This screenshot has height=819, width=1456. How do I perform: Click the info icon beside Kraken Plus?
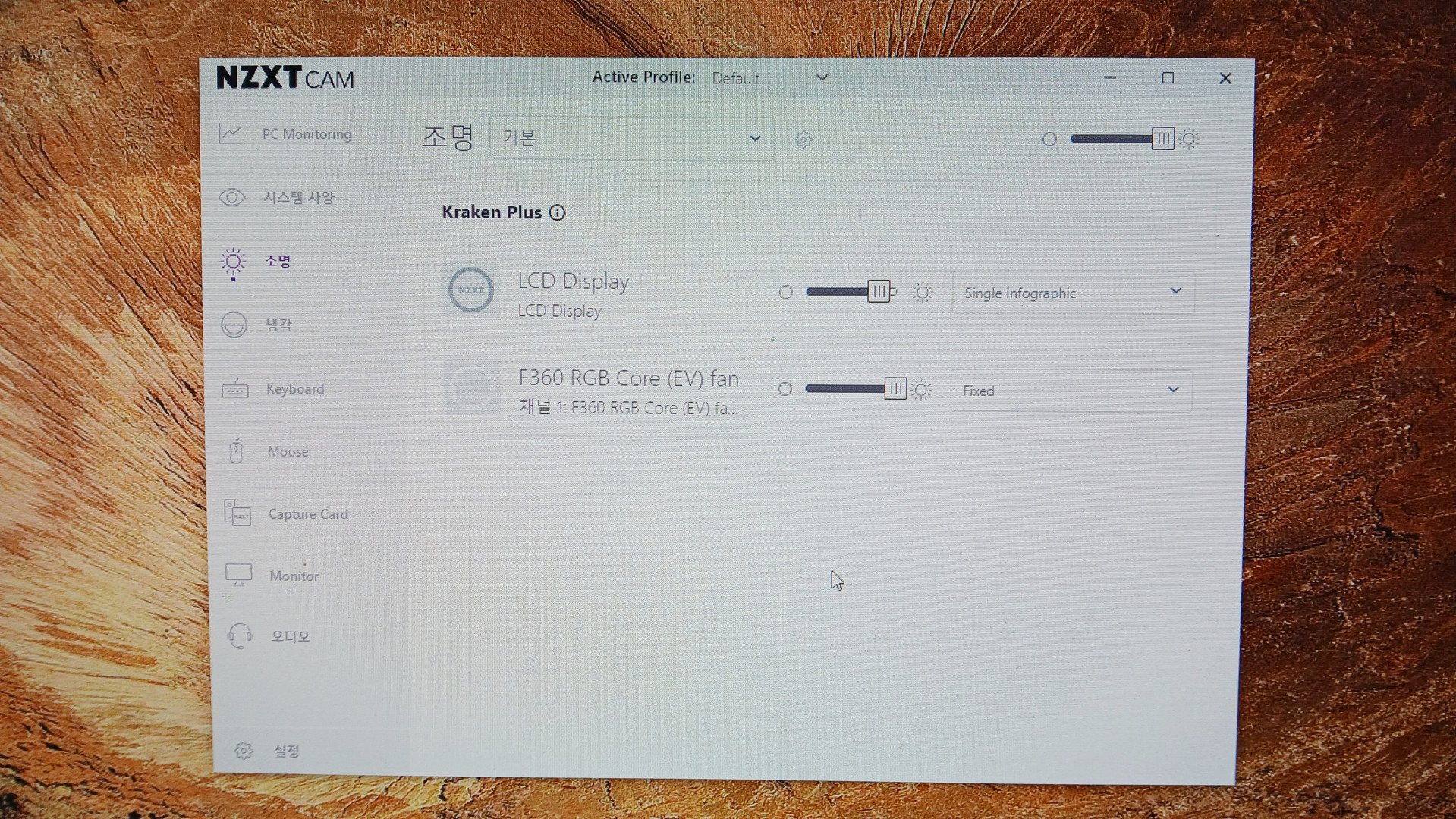tap(557, 213)
